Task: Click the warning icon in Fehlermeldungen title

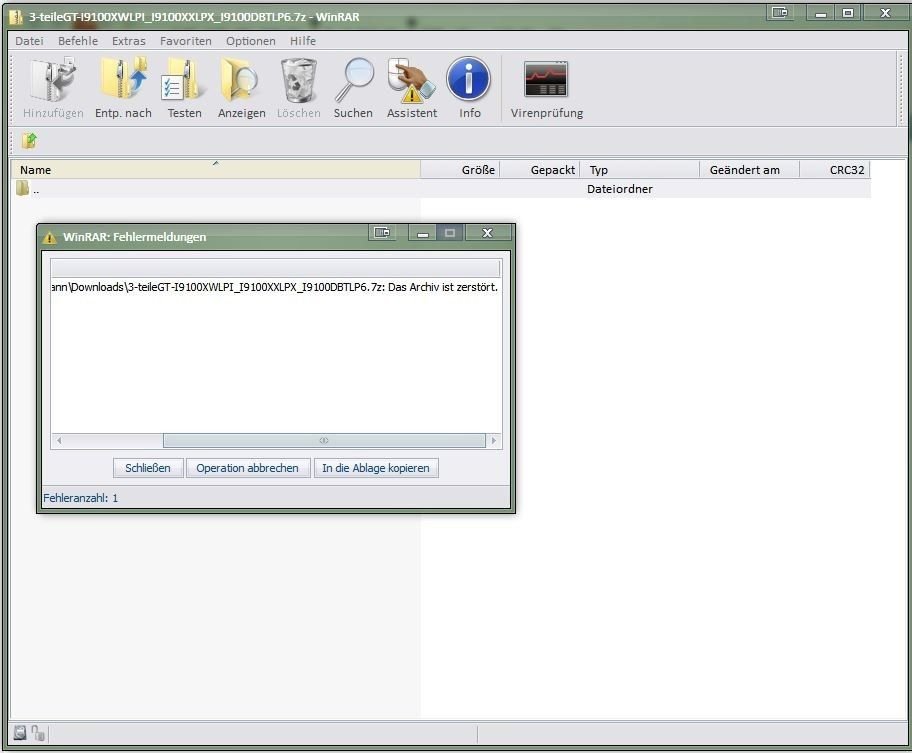Action: point(49,237)
